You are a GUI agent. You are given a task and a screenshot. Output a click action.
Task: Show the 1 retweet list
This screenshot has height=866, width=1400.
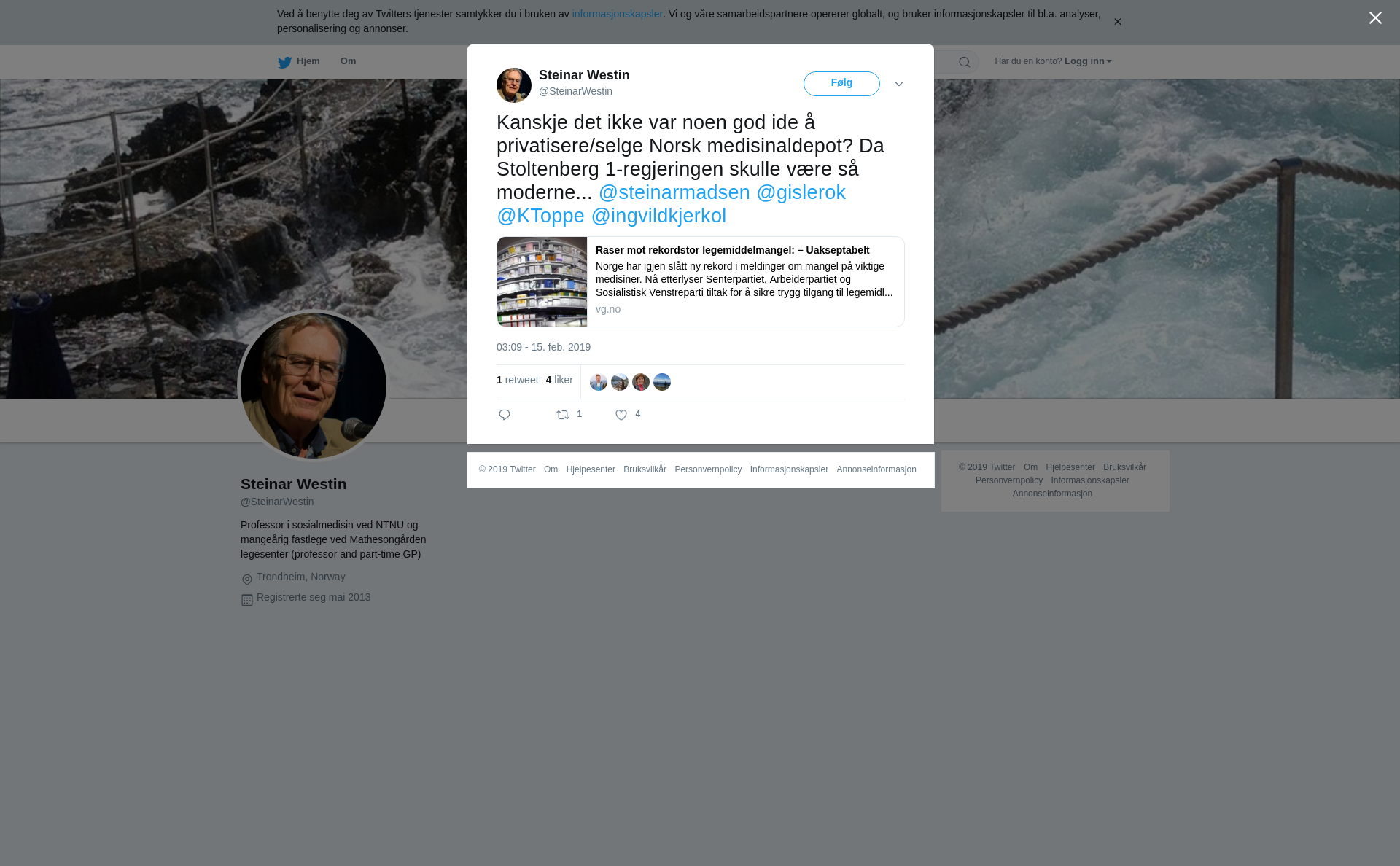pos(518,380)
